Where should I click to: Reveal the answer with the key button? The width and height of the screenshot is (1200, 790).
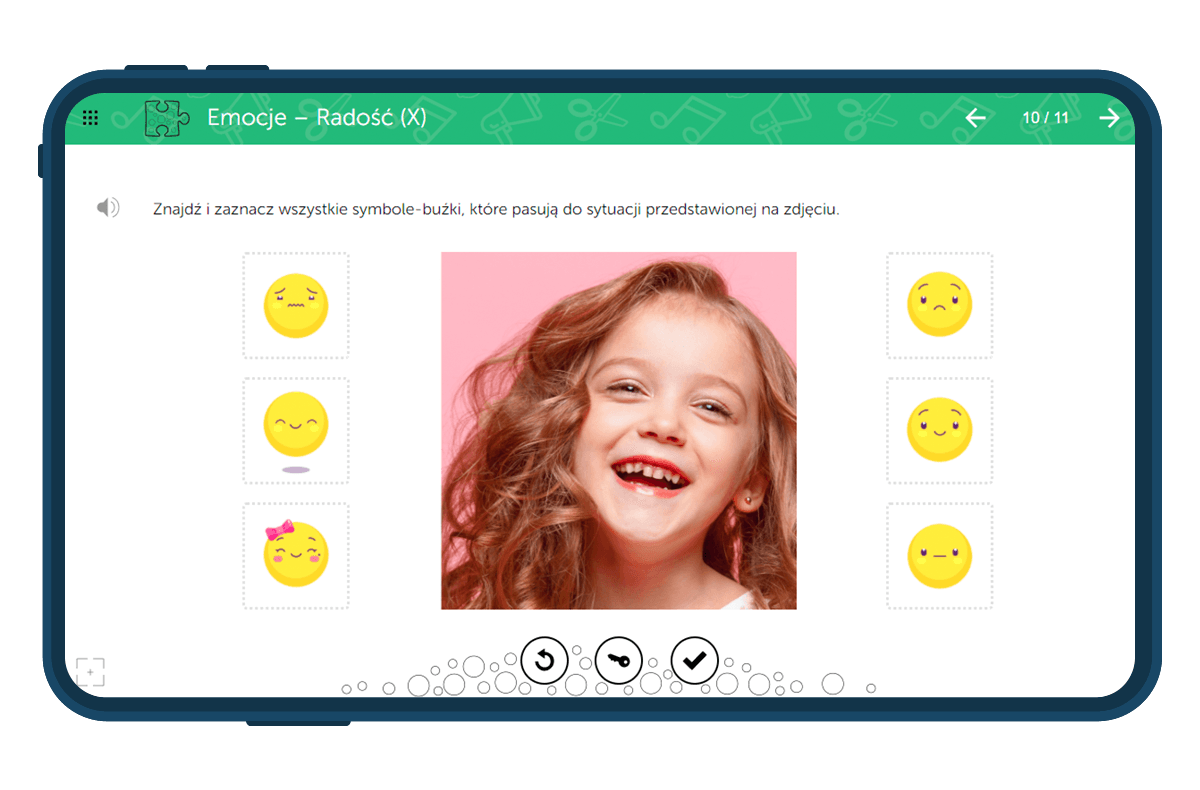click(619, 660)
